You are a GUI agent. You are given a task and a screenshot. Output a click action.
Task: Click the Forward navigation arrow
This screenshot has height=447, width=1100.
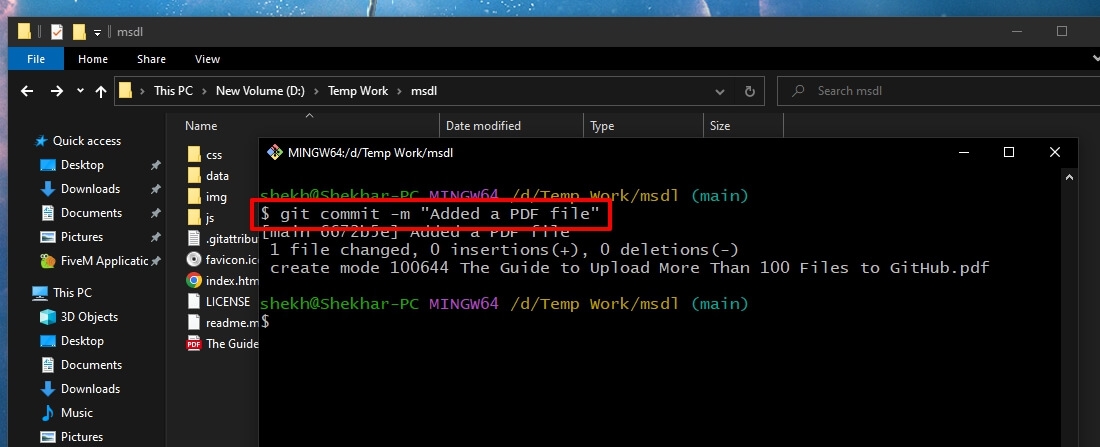(x=56, y=91)
